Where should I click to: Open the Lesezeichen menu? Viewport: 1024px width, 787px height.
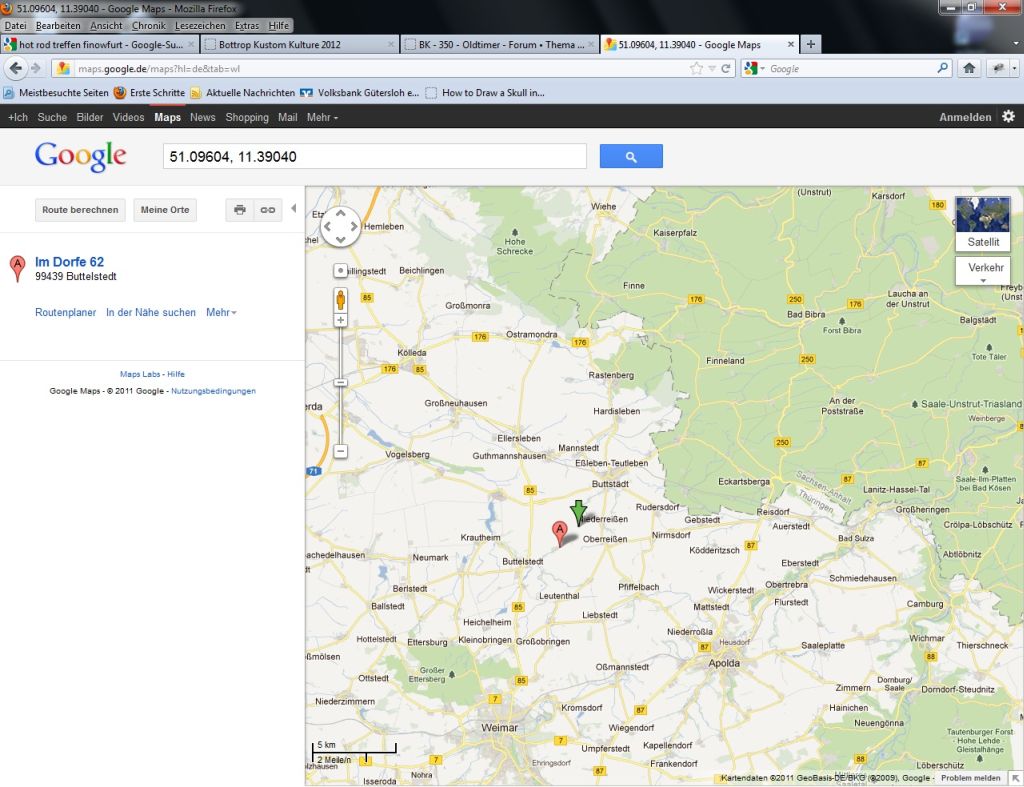point(200,26)
